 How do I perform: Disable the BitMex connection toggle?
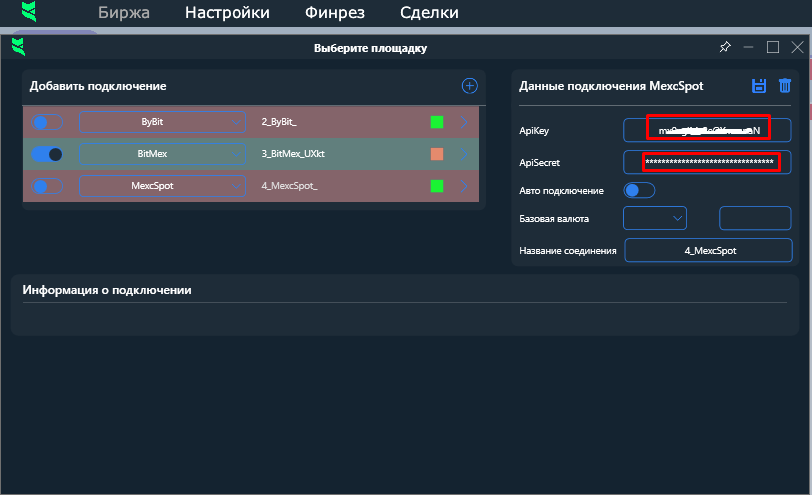[47, 154]
